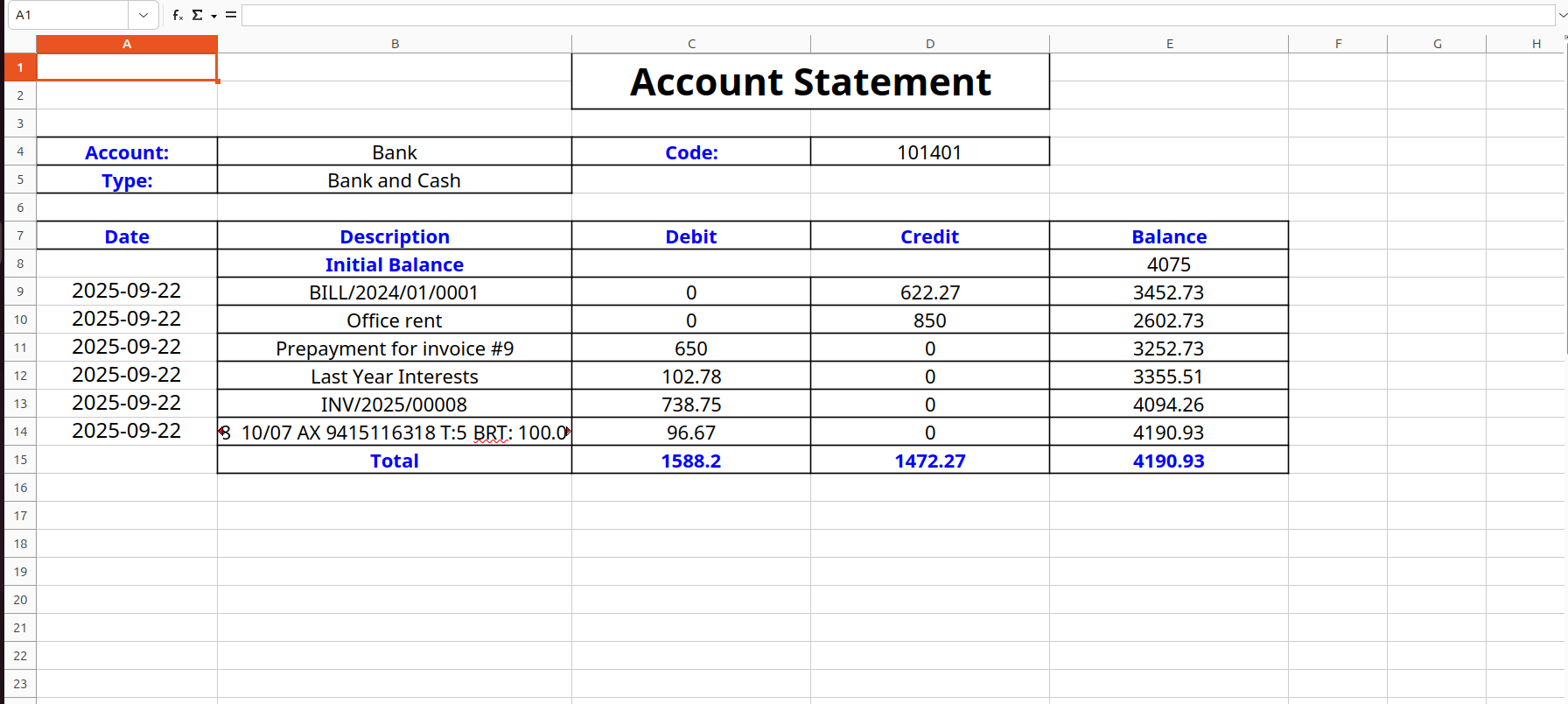Select the 'Bank' account name cell
1568x704 pixels.
pyautogui.click(x=395, y=151)
